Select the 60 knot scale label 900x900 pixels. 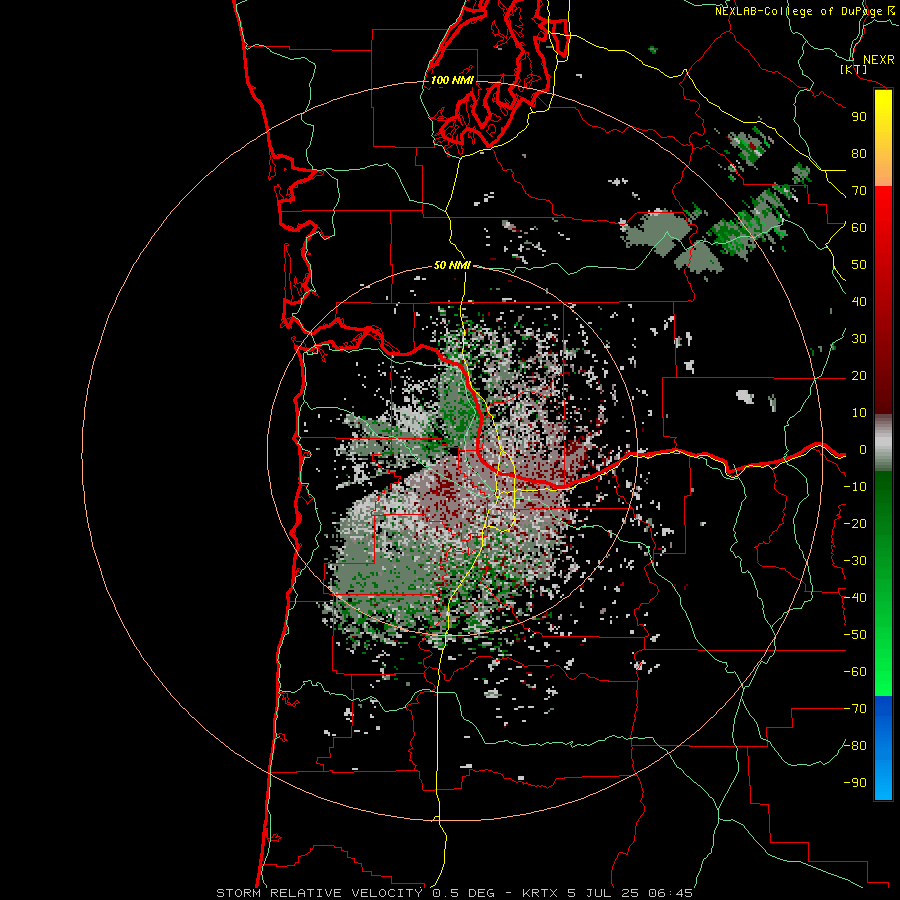pos(859,227)
